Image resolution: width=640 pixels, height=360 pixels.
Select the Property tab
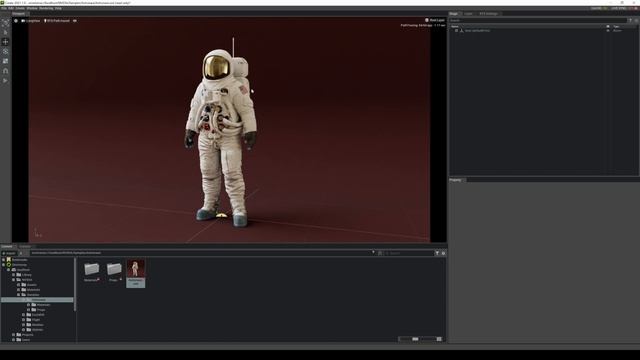(x=456, y=180)
